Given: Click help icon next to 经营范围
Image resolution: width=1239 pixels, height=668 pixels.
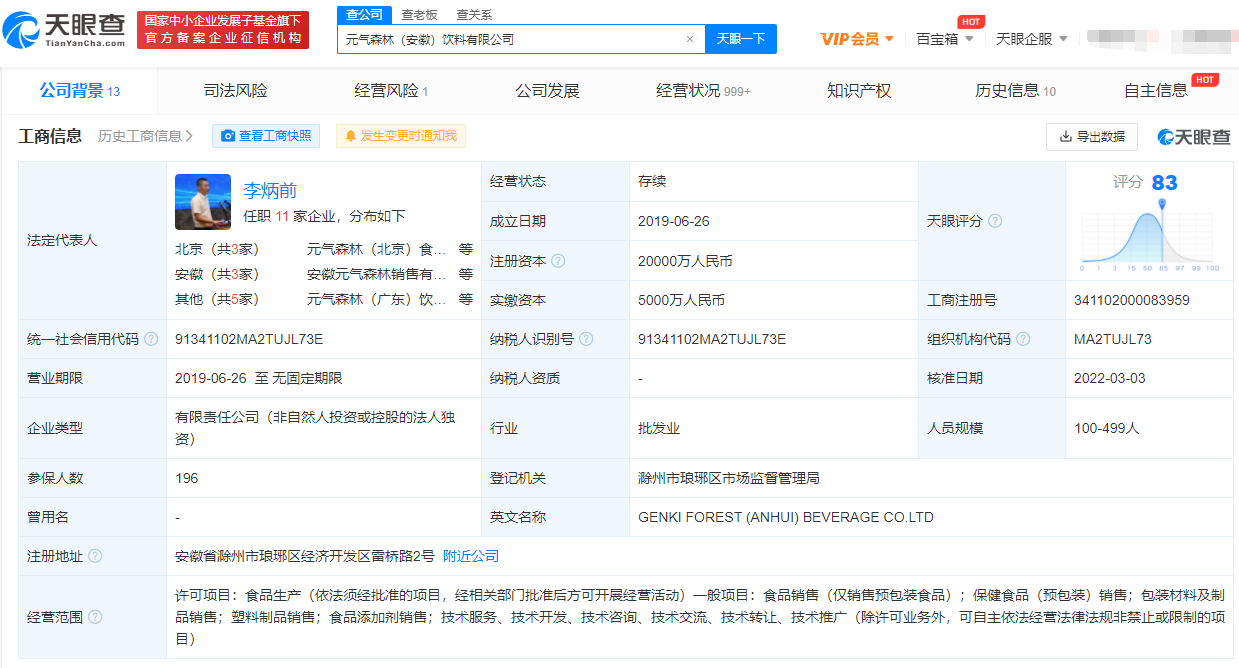Looking at the screenshot, I should (x=95, y=617).
